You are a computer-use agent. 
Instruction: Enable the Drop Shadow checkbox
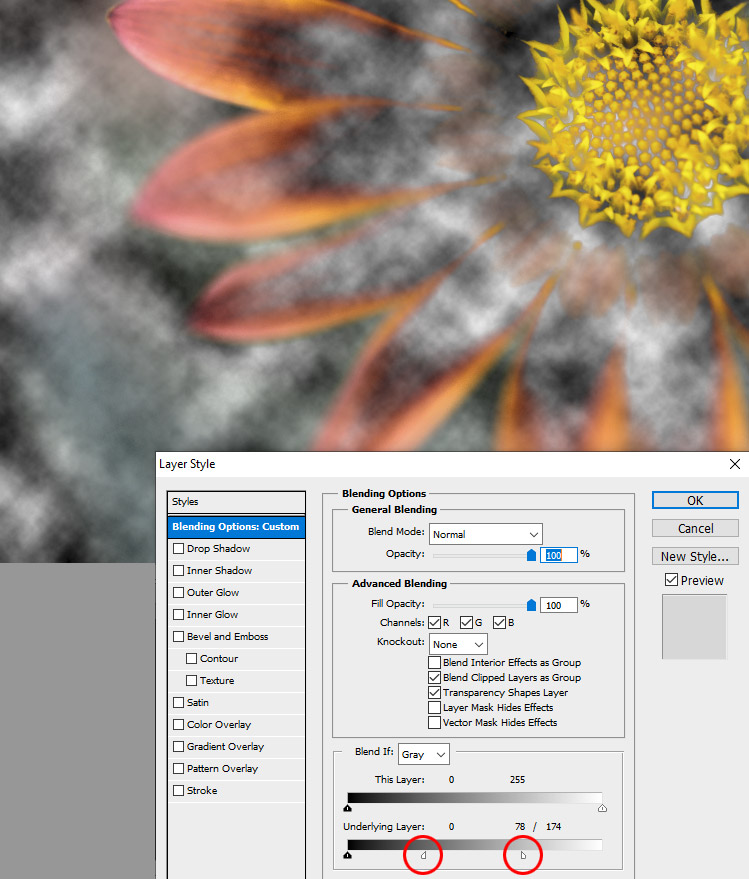point(179,549)
